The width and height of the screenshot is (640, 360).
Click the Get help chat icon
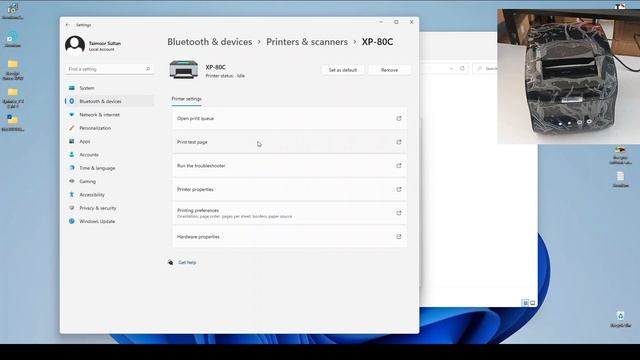(x=171, y=262)
